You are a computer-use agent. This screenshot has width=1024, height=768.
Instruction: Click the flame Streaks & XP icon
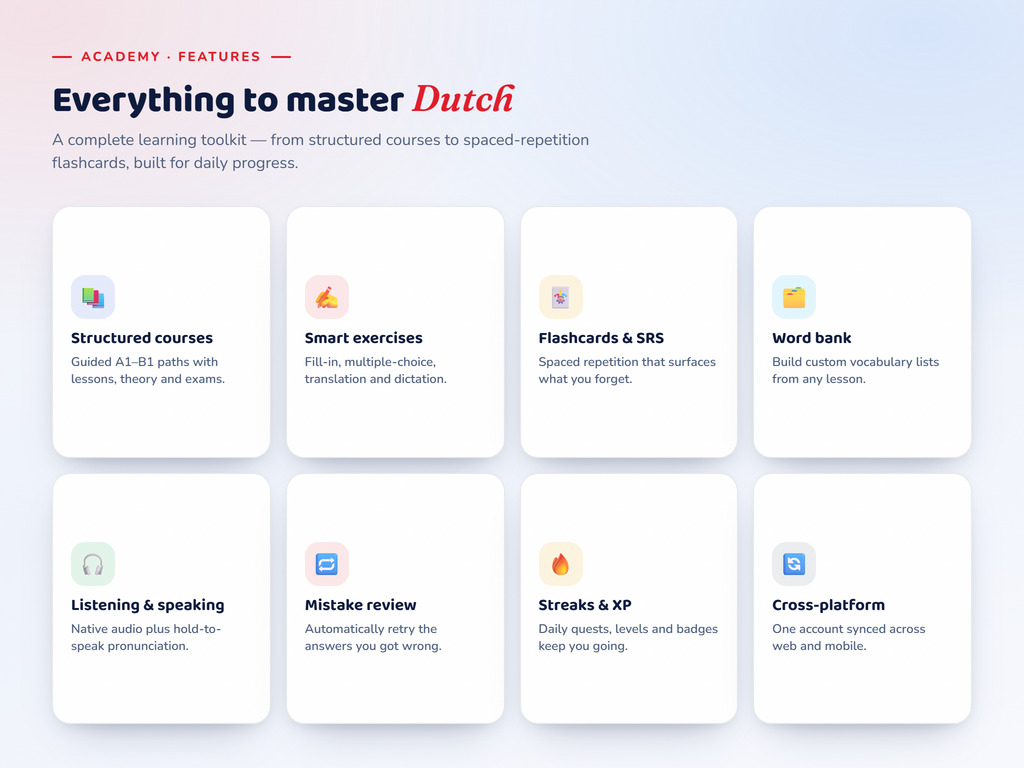tap(560, 564)
